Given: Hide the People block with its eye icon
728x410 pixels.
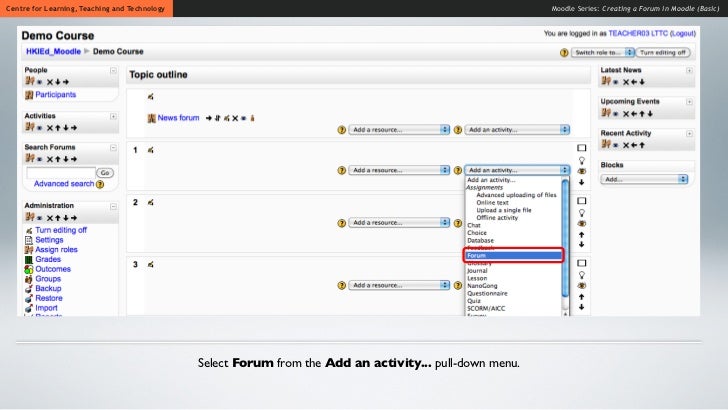Looking at the screenshot, I should 40,83.
